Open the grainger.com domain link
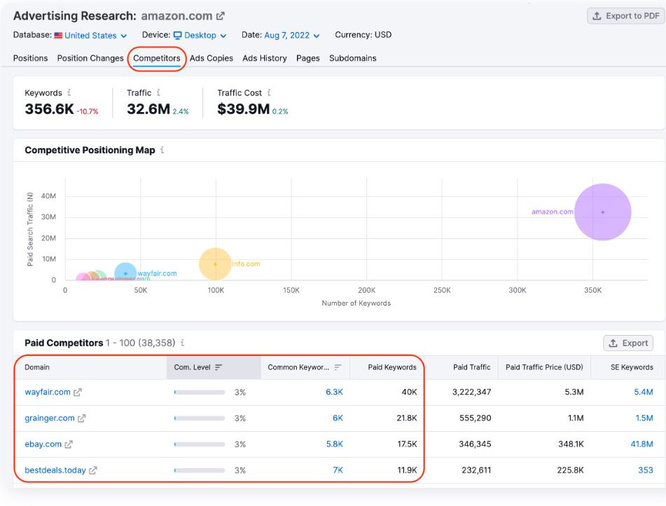 [49, 418]
